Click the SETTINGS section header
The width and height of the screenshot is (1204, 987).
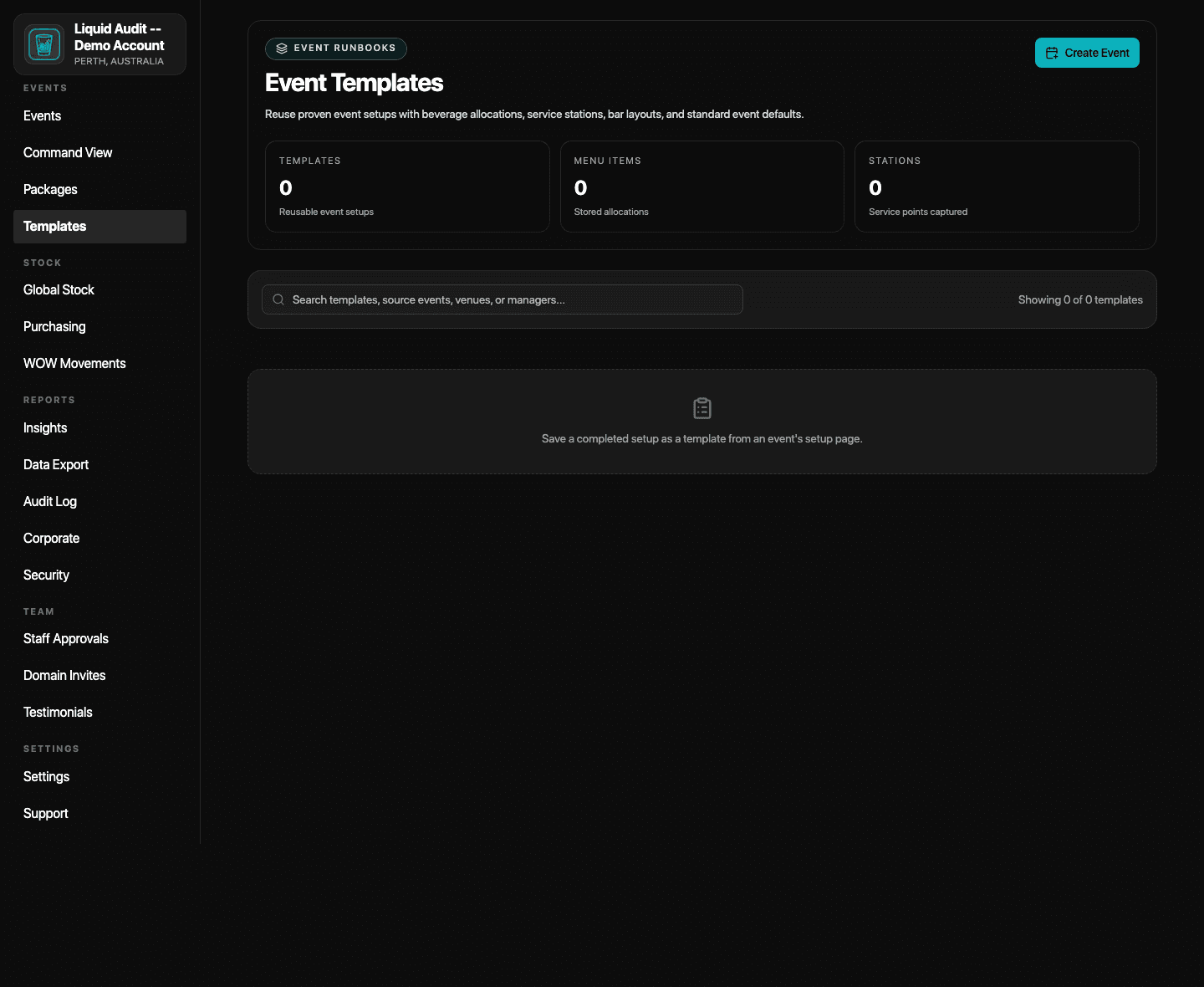pyautogui.click(x=51, y=749)
